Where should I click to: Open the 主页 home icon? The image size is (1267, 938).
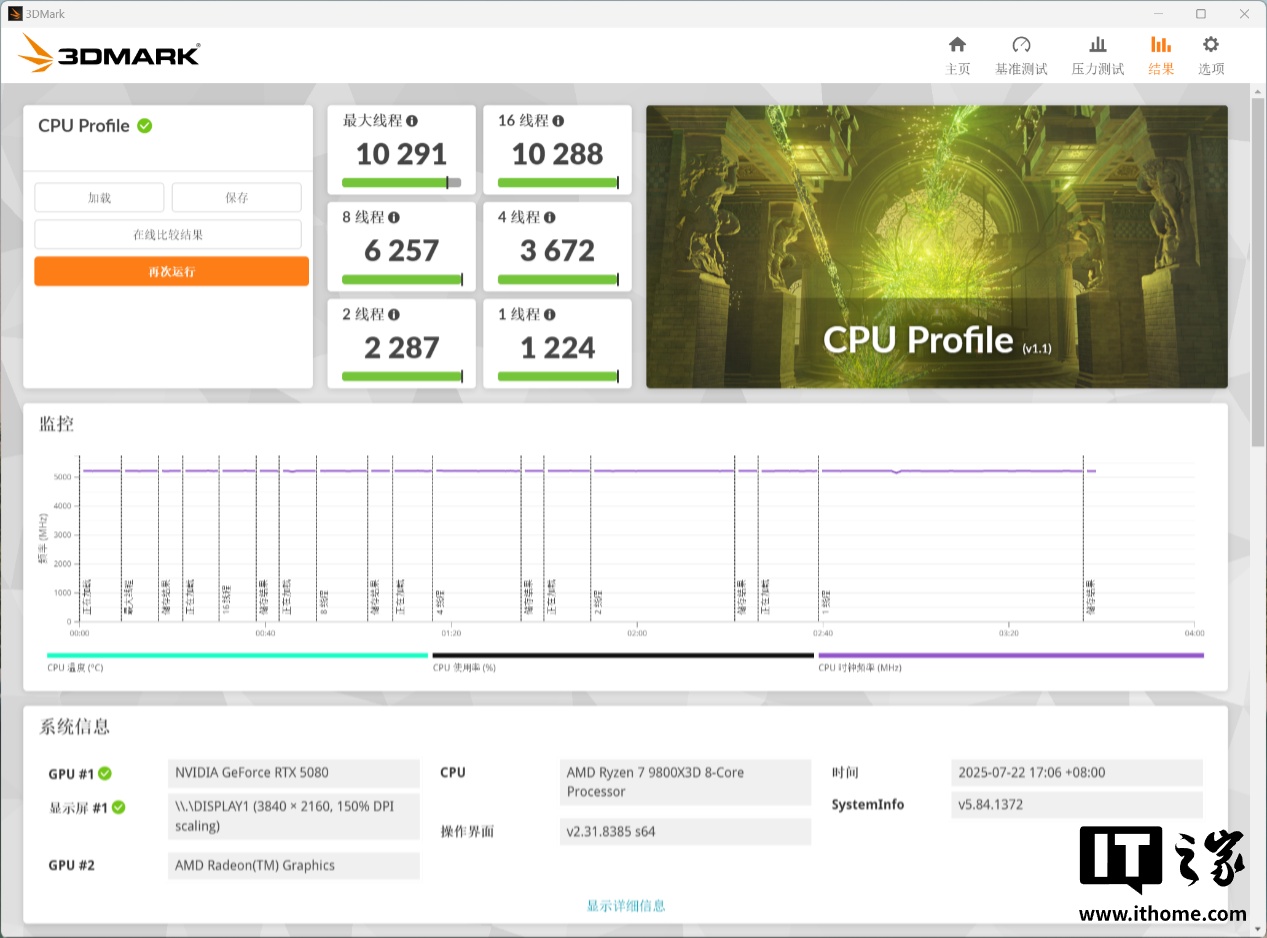(957, 45)
